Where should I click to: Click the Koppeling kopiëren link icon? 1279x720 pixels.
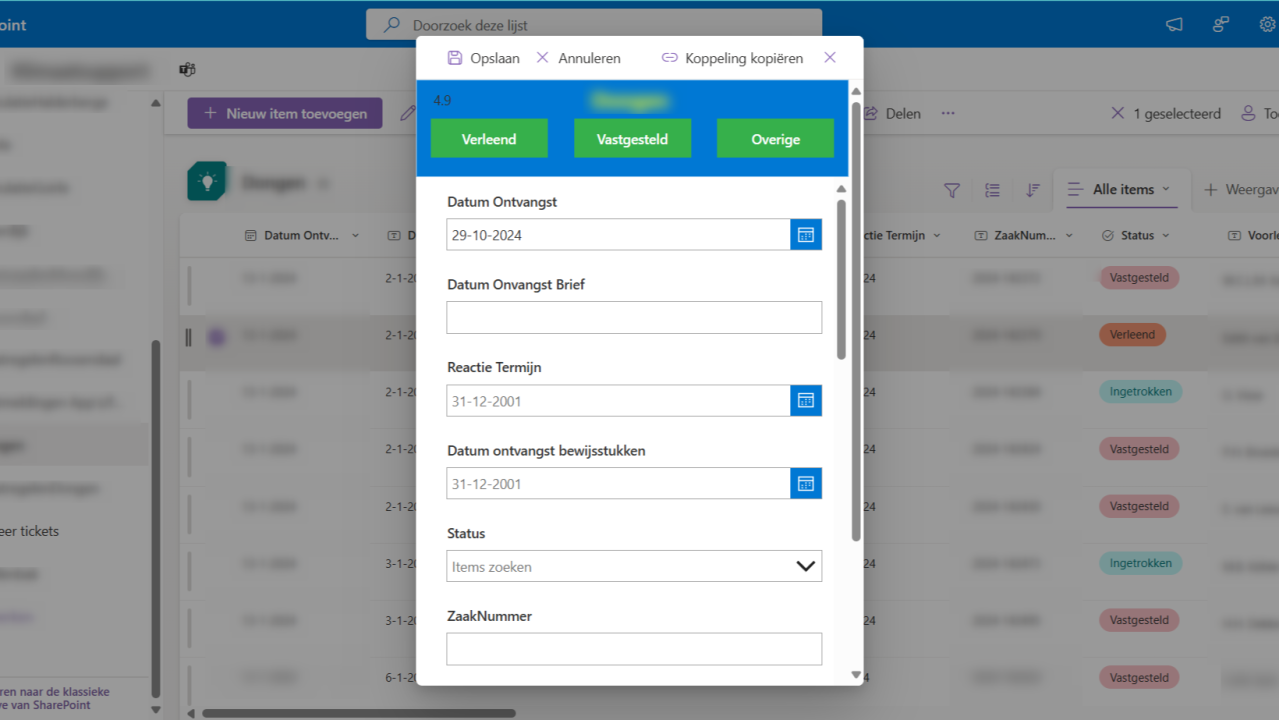(x=670, y=58)
